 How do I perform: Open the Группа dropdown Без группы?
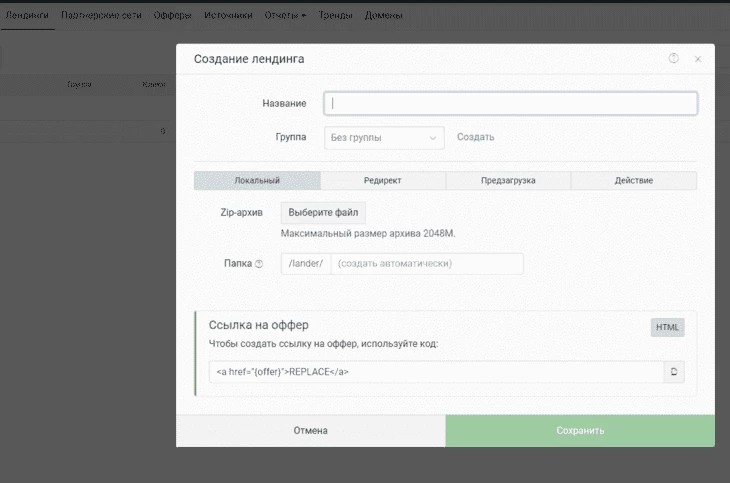click(x=384, y=138)
